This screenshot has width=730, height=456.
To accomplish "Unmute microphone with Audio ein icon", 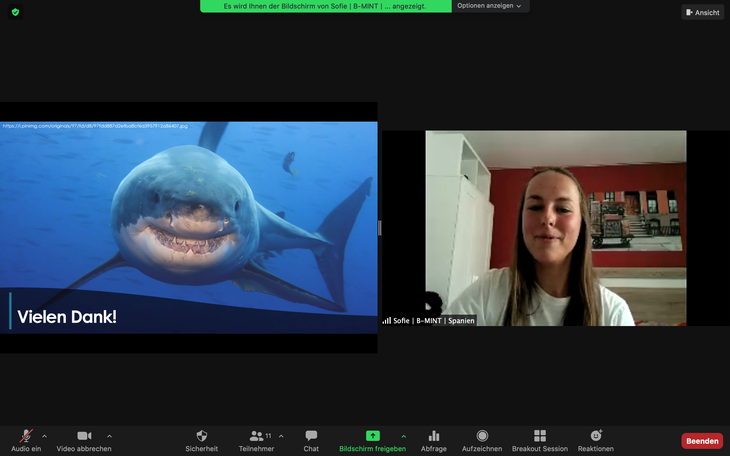I will pos(26,437).
